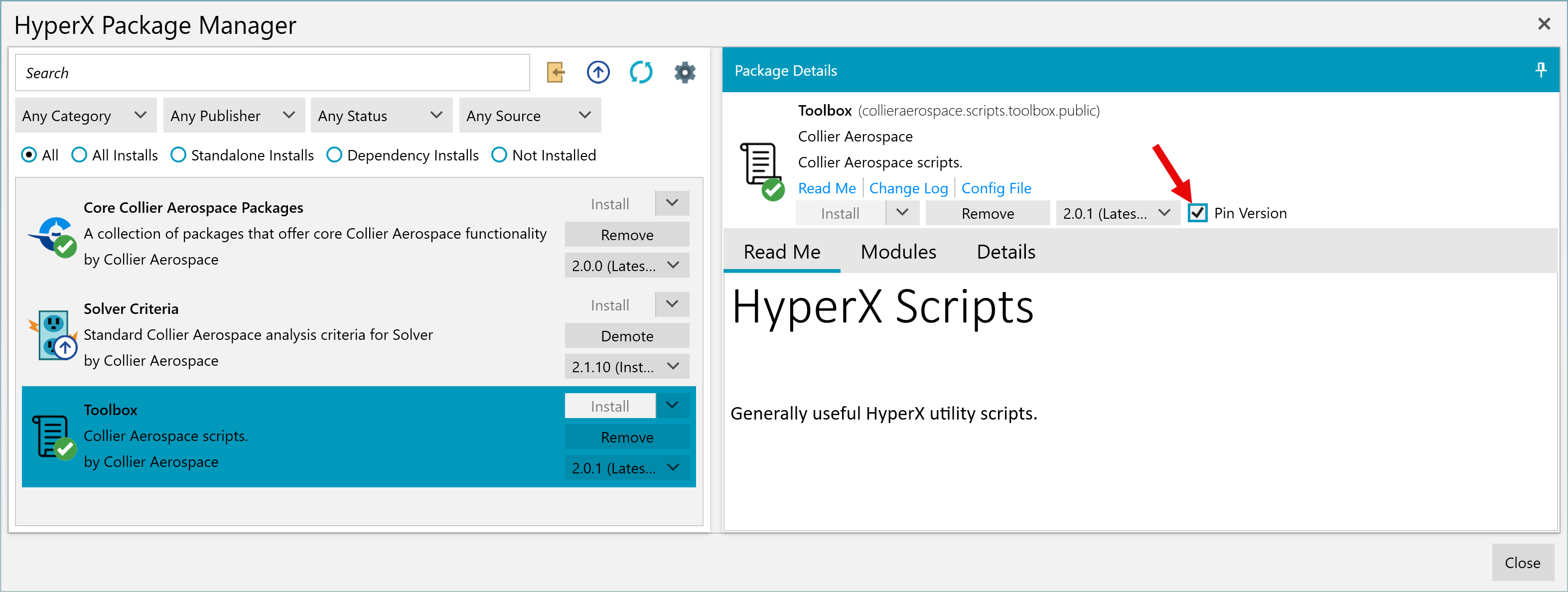1568x592 pixels.
Task: Click the package ID collieraerospace.scripts.toolbox.public
Action: 979,110
